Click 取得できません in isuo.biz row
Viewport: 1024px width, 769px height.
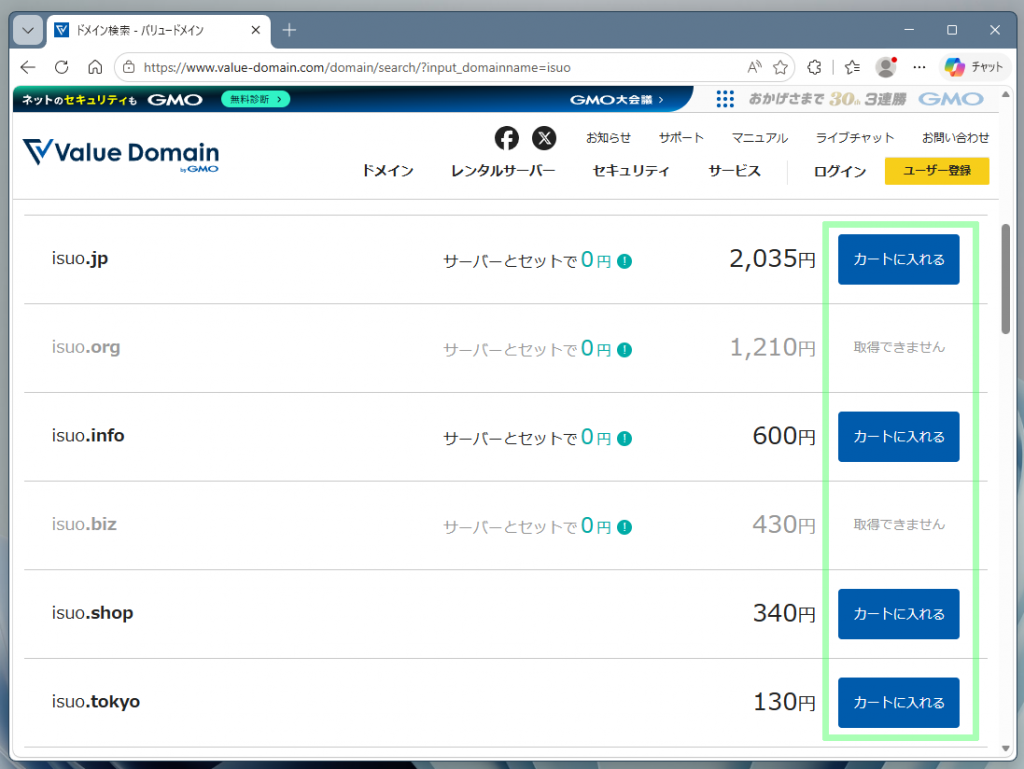pyautogui.click(x=899, y=525)
